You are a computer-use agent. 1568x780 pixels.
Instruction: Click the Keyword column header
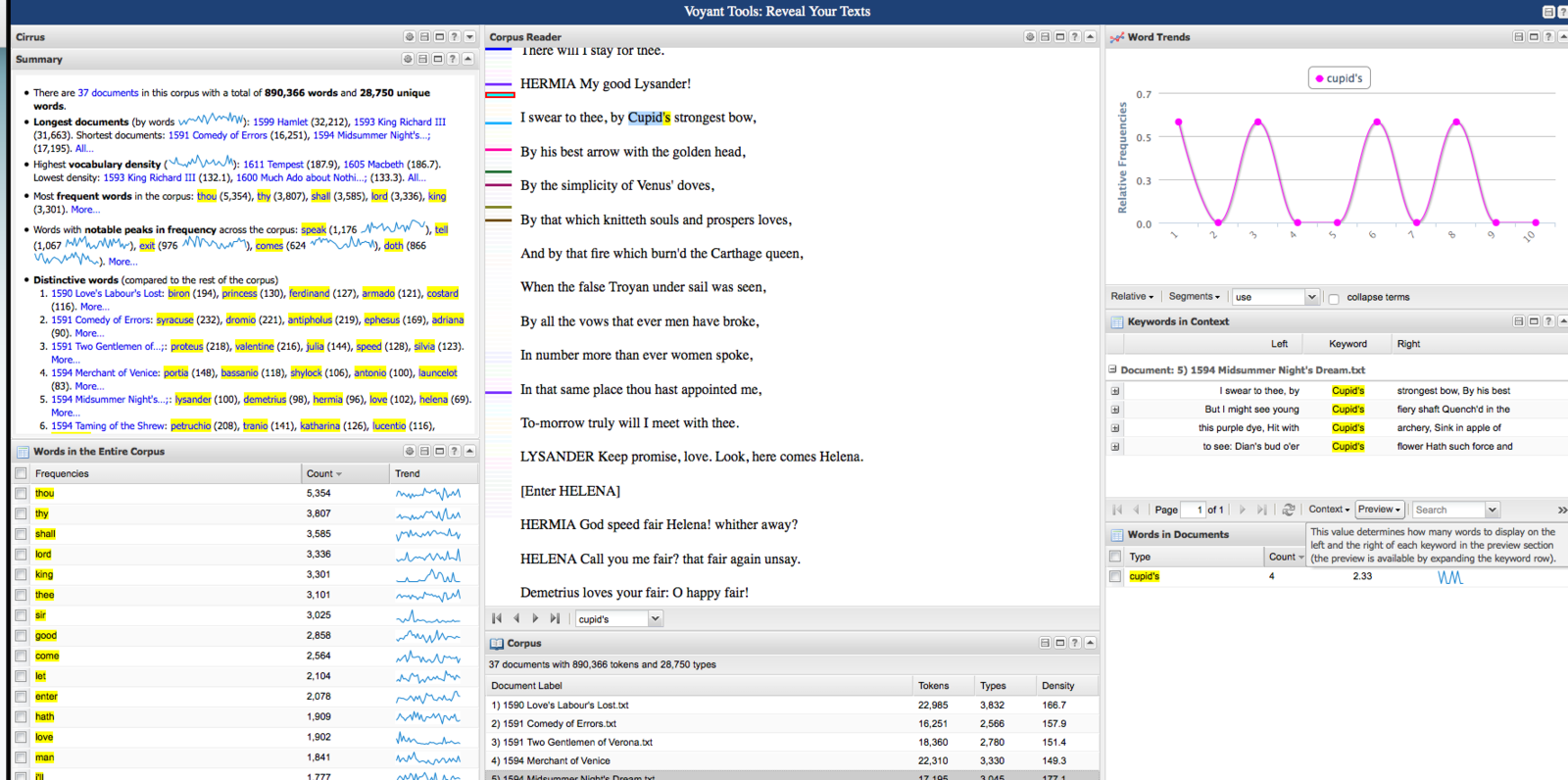pos(1347,344)
